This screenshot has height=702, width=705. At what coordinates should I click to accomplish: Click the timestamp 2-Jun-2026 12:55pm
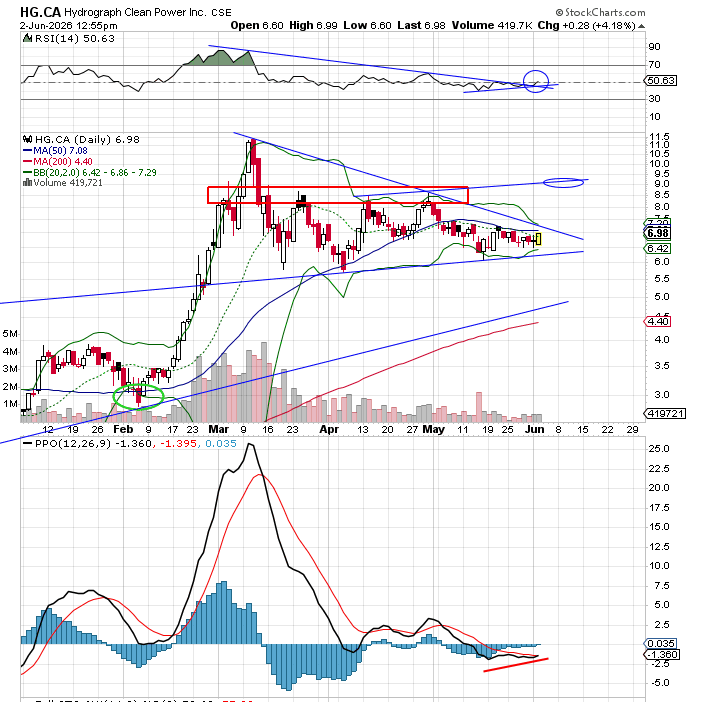point(68,26)
